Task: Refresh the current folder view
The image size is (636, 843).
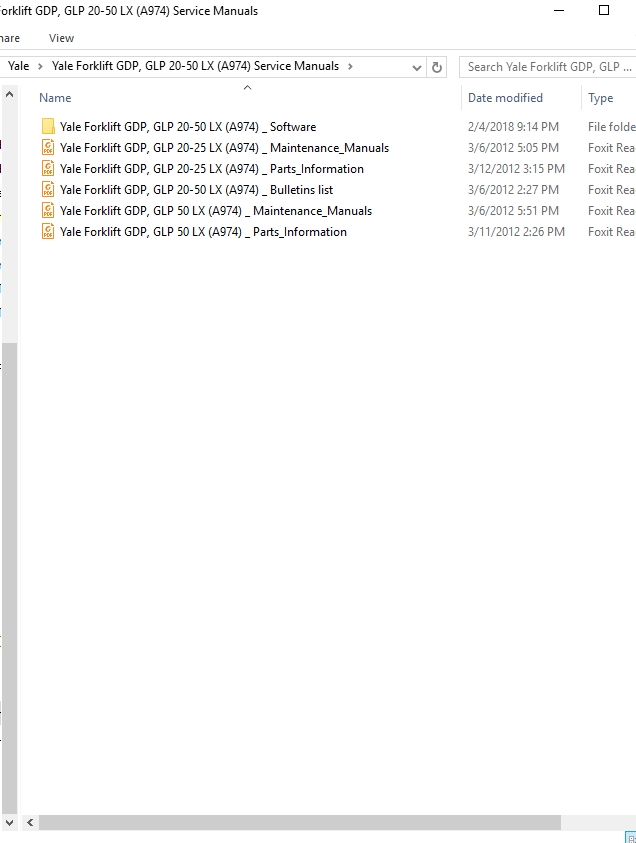Action: click(x=437, y=67)
